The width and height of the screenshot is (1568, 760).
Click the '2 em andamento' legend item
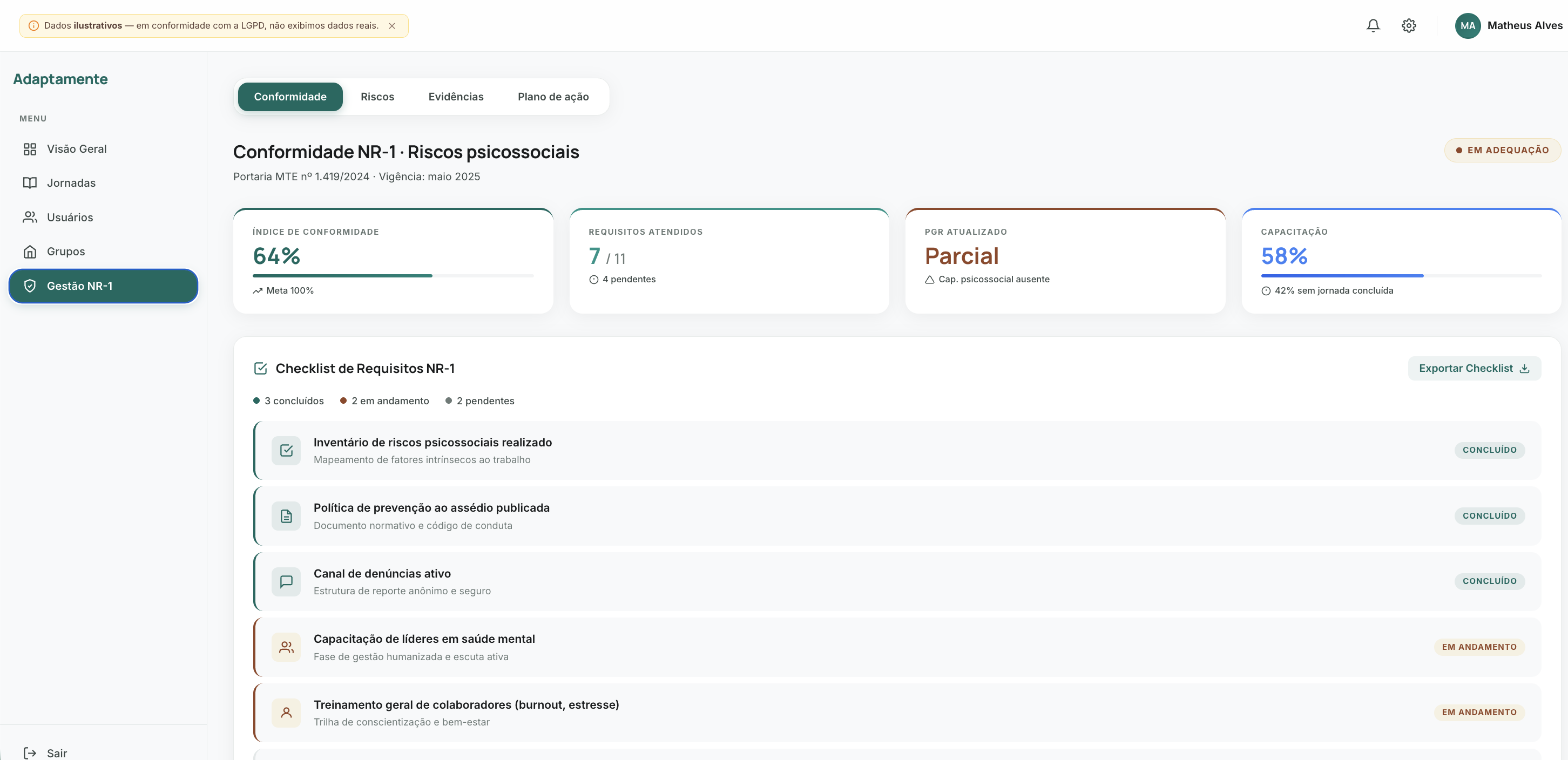coord(384,401)
